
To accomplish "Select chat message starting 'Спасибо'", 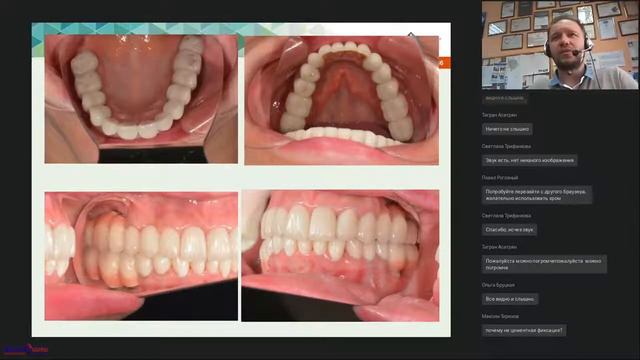I will [x=509, y=230].
